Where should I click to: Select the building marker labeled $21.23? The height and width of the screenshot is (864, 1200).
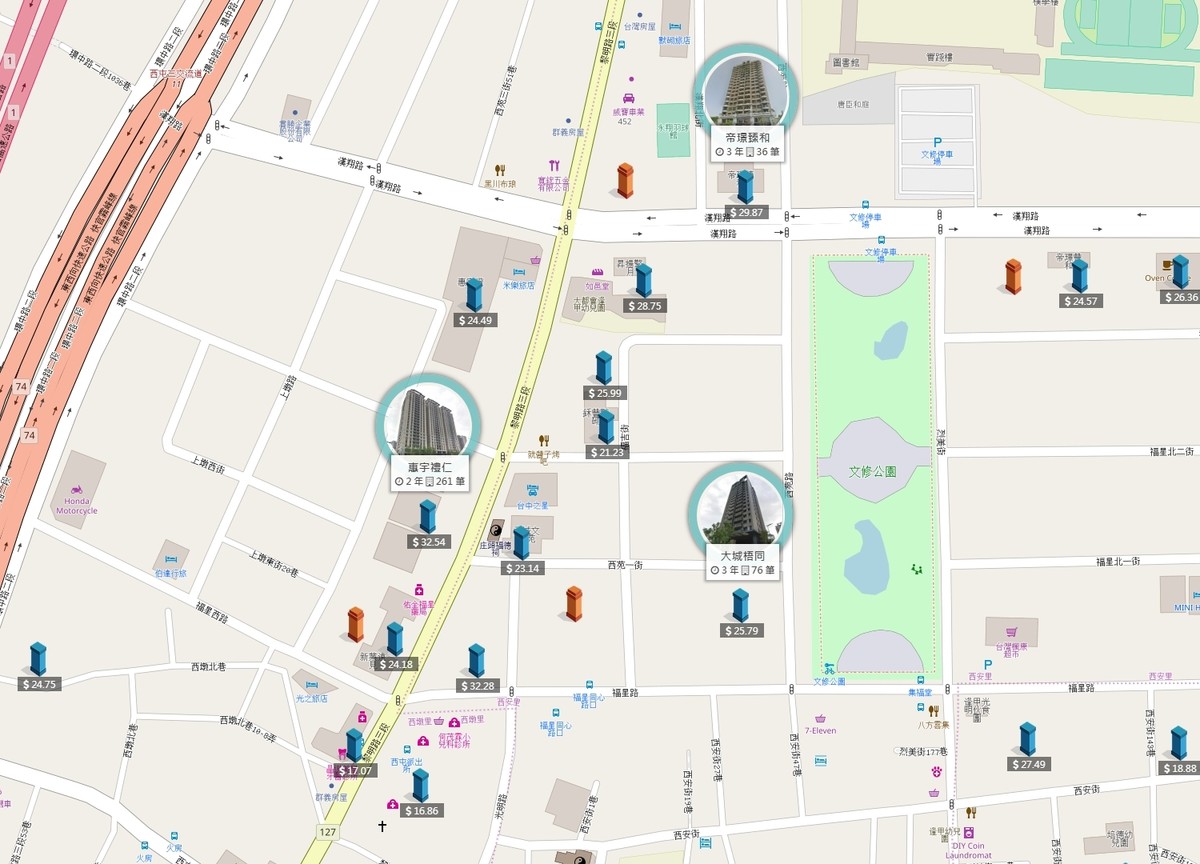click(605, 427)
